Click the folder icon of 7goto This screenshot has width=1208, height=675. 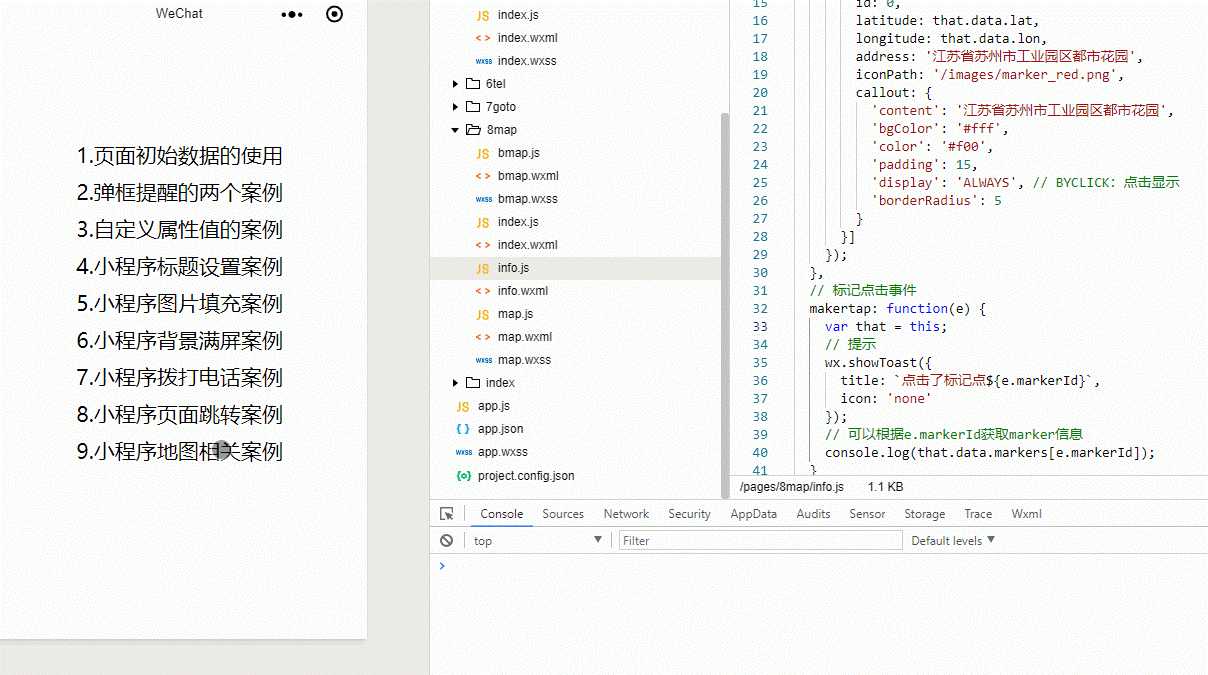click(473, 107)
